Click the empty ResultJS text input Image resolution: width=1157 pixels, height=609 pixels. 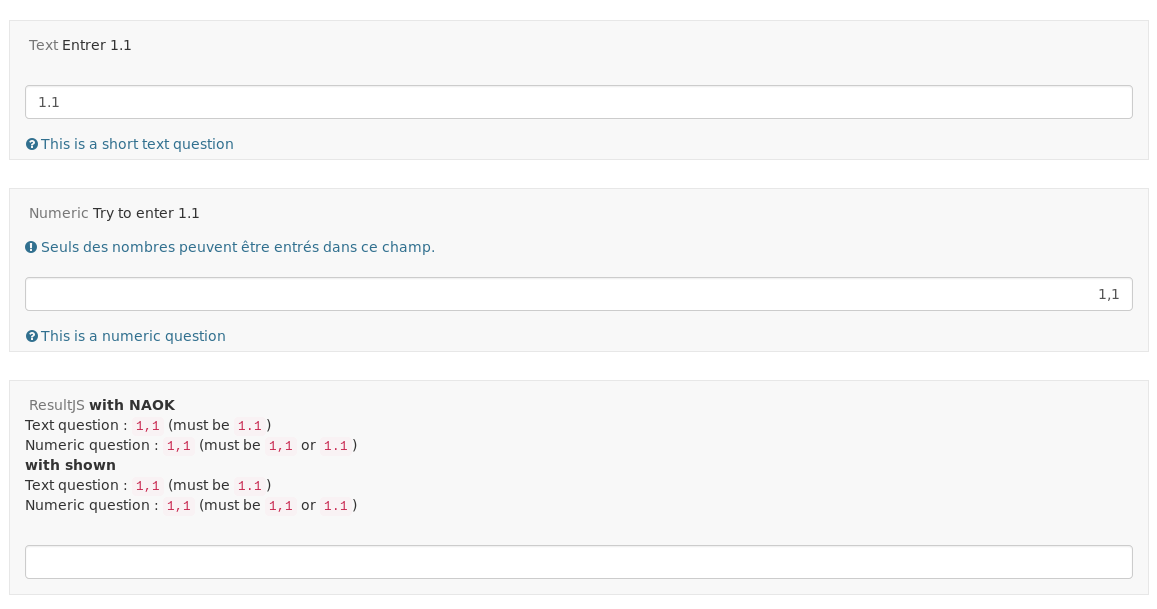pyautogui.click(x=578, y=562)
